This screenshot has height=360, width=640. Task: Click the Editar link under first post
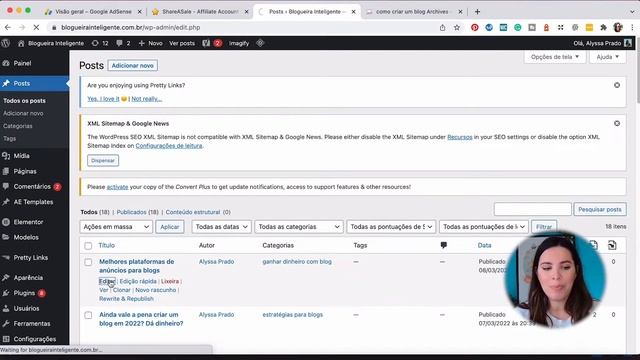pyautogui.click(x=107, y=281)
